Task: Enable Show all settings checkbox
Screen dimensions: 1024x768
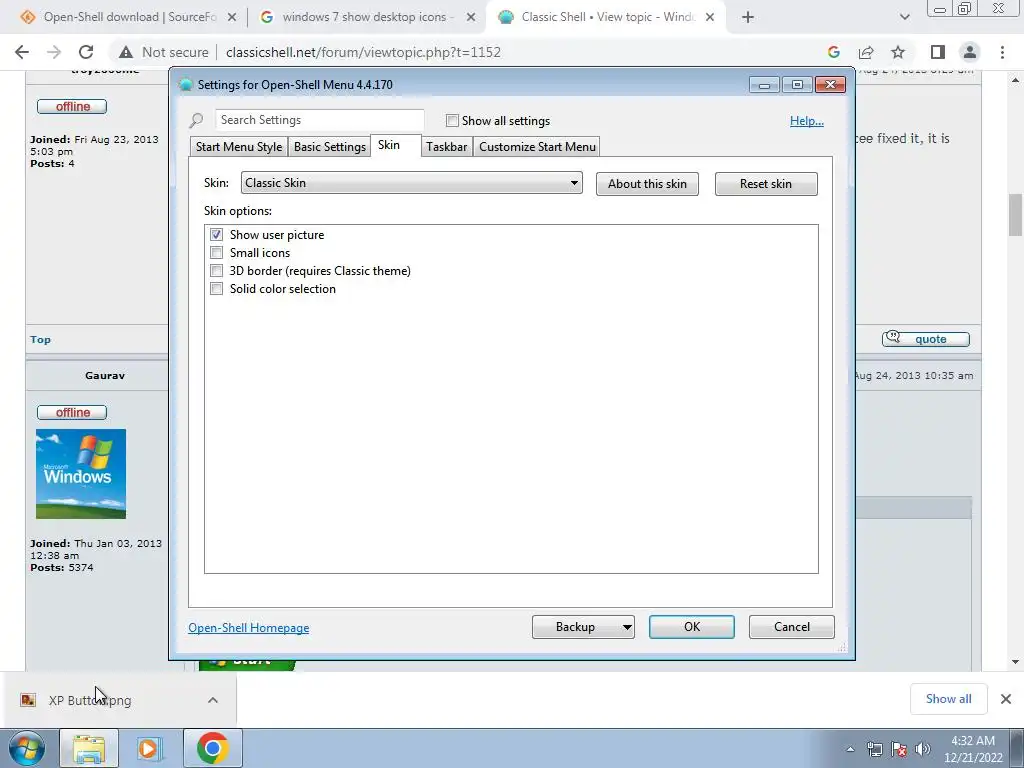Action: [x=452, y=121]
